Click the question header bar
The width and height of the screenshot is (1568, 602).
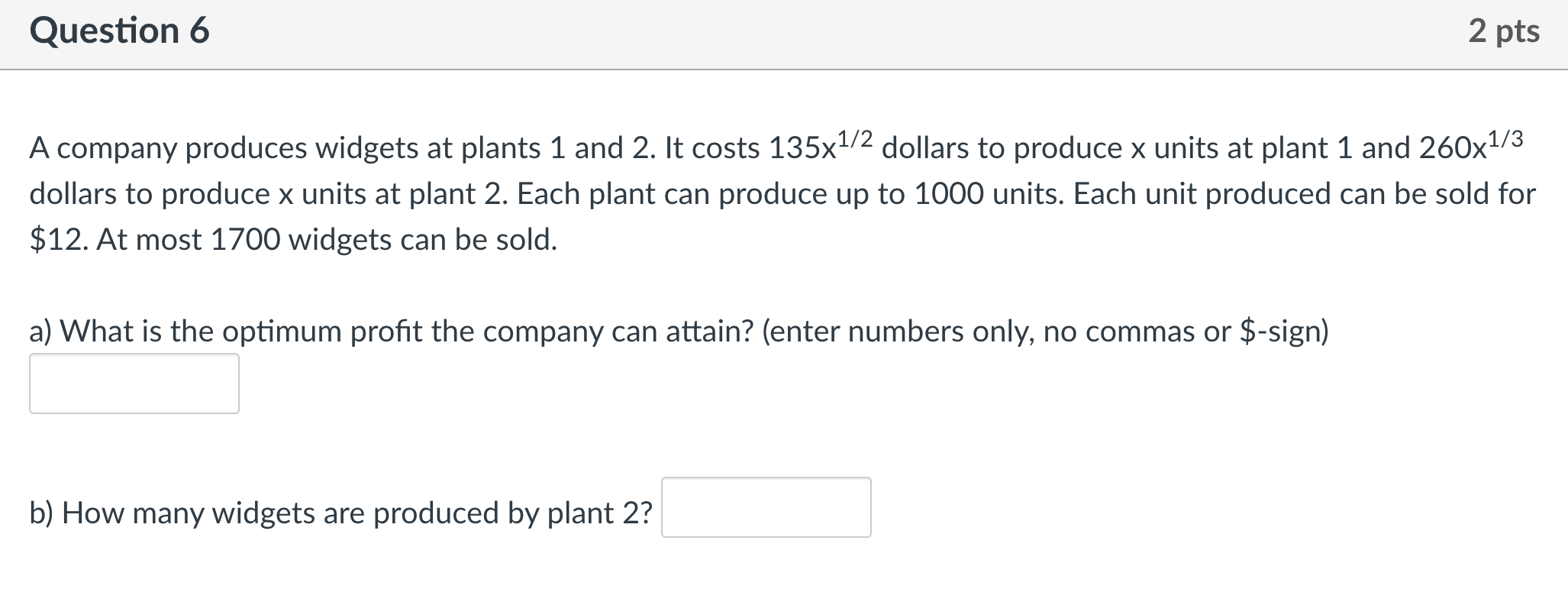click(784, 34)
